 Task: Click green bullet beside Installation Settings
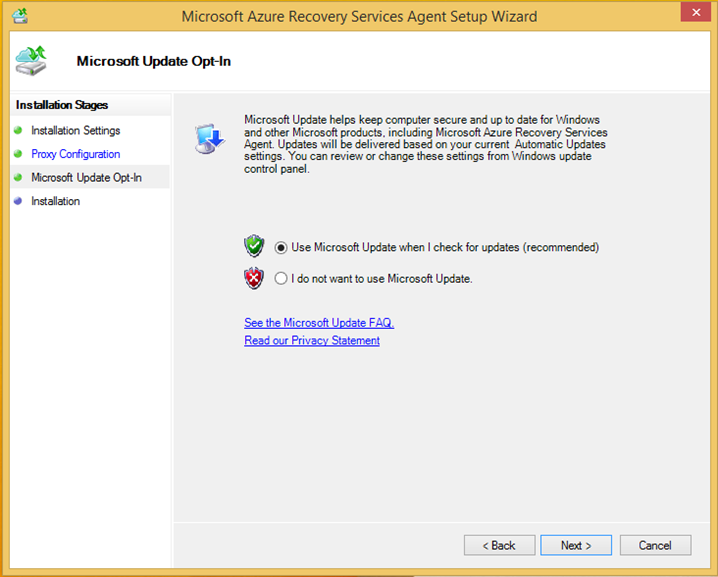click(x=18, y=130)
